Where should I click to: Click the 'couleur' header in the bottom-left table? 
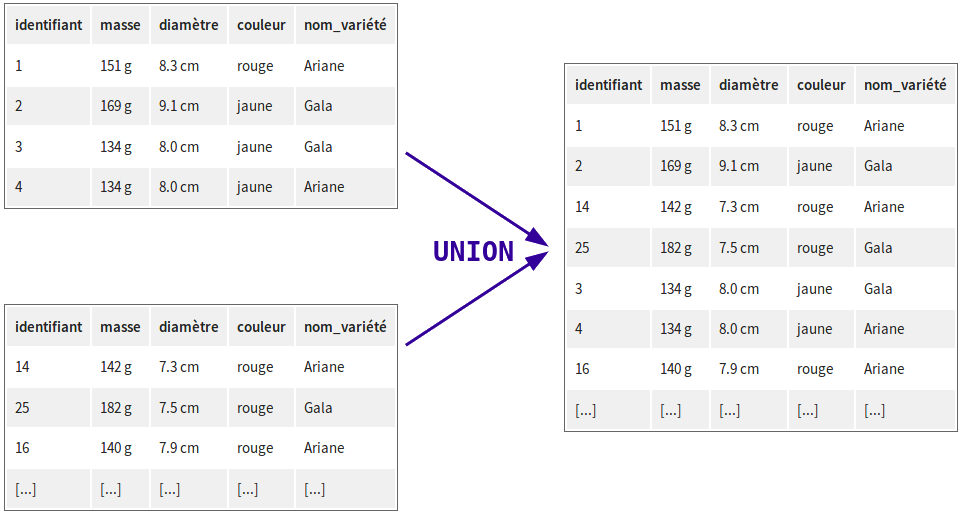[x=261, y=327]
